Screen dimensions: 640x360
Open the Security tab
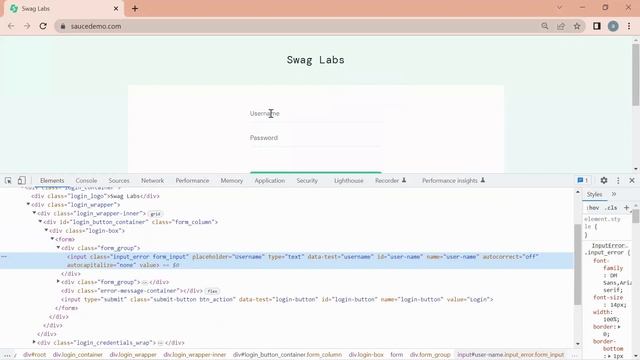[x=307, y=180]
